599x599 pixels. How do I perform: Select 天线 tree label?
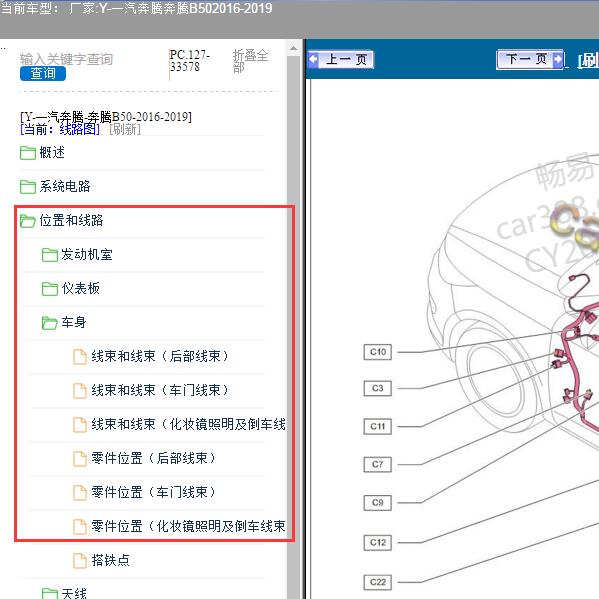[74, 593]
